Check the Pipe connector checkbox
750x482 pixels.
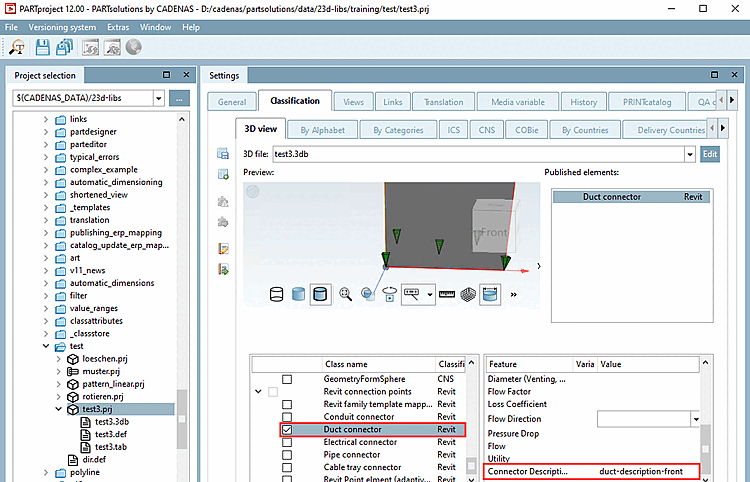288,454
